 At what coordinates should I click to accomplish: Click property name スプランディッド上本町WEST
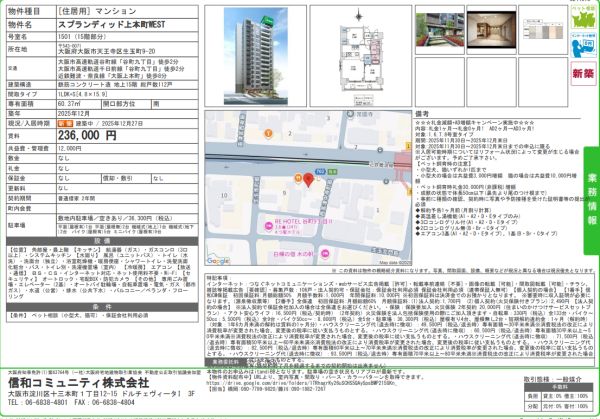111,25
